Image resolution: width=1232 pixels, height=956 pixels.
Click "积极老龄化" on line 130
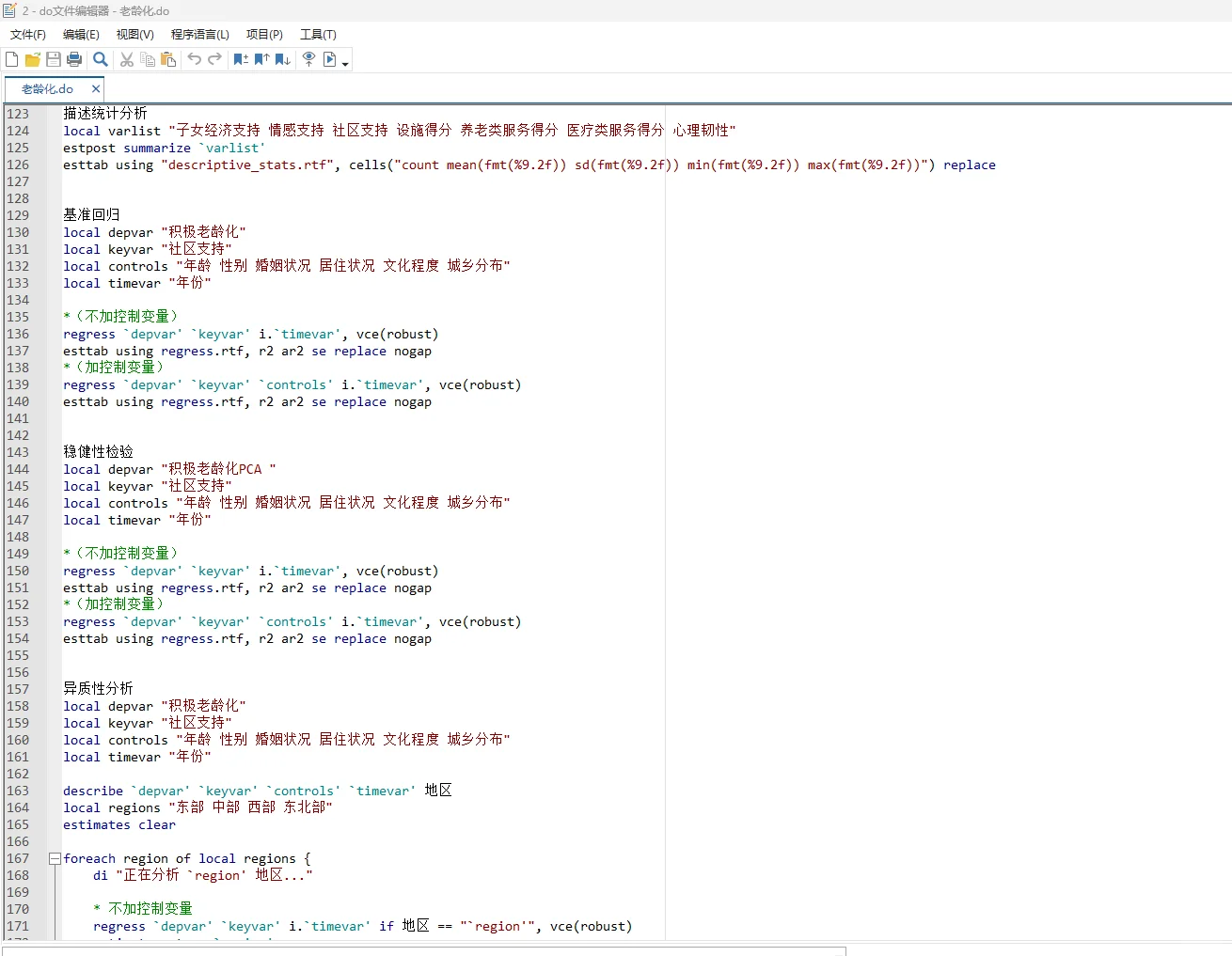[x=203, y=232]
